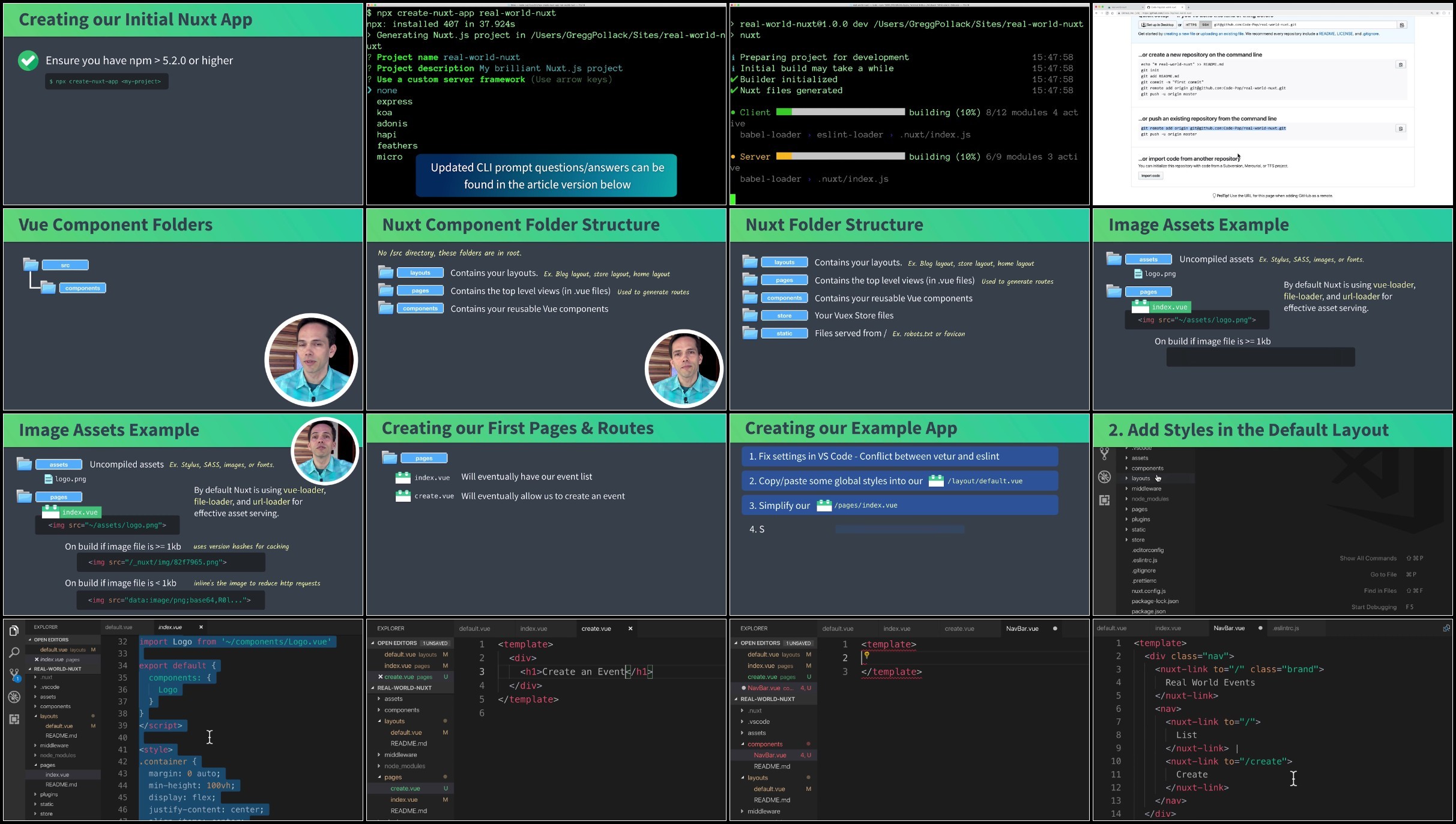This screenshot has width=1456, height=824.
Task: Click the icon right of .eslintrc.js tab
Action: [1446, 628]
